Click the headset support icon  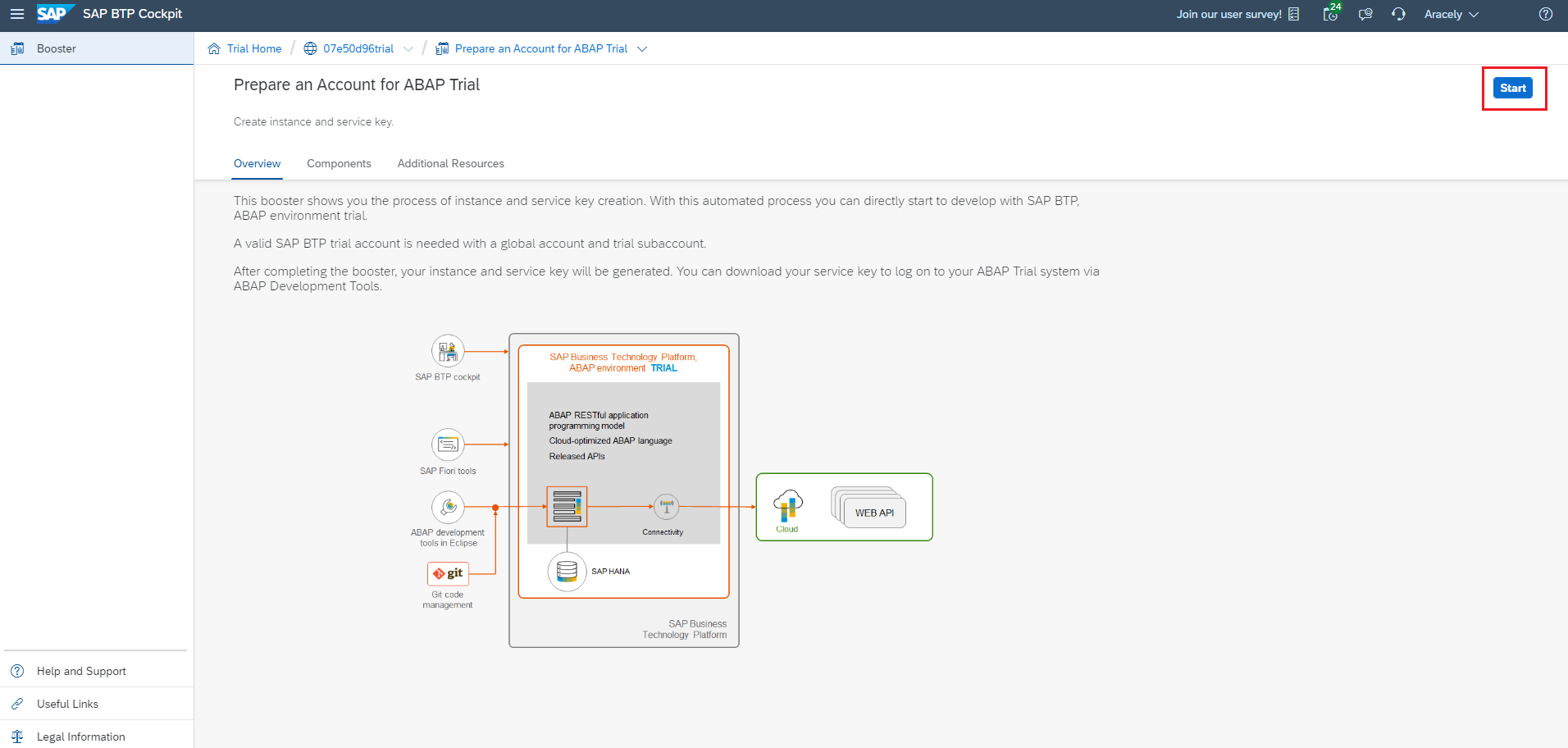pyautogui.click(x=1398, y=14)
